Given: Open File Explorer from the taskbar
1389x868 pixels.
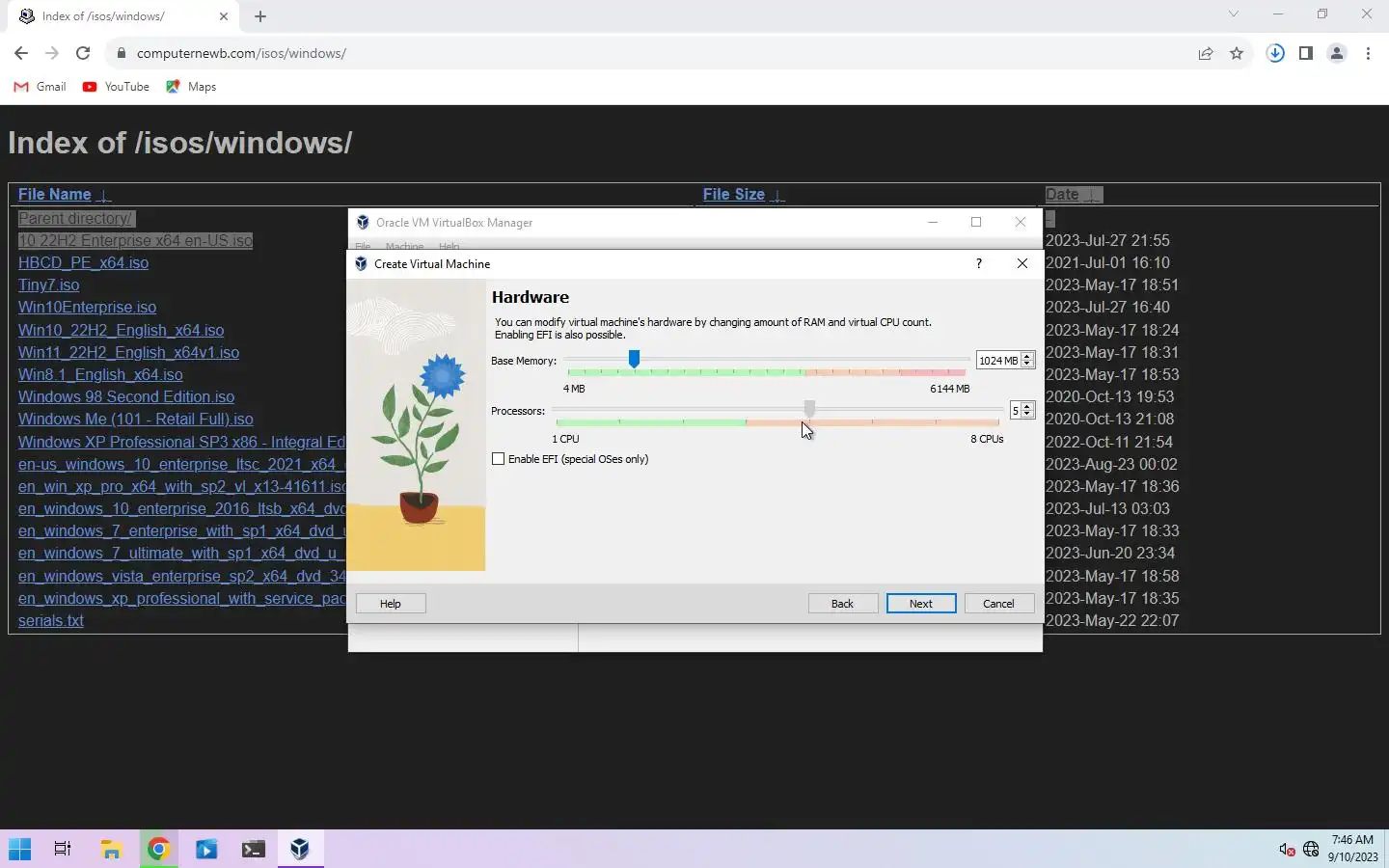Looking at the screenshot, I should tap(111, 849).
